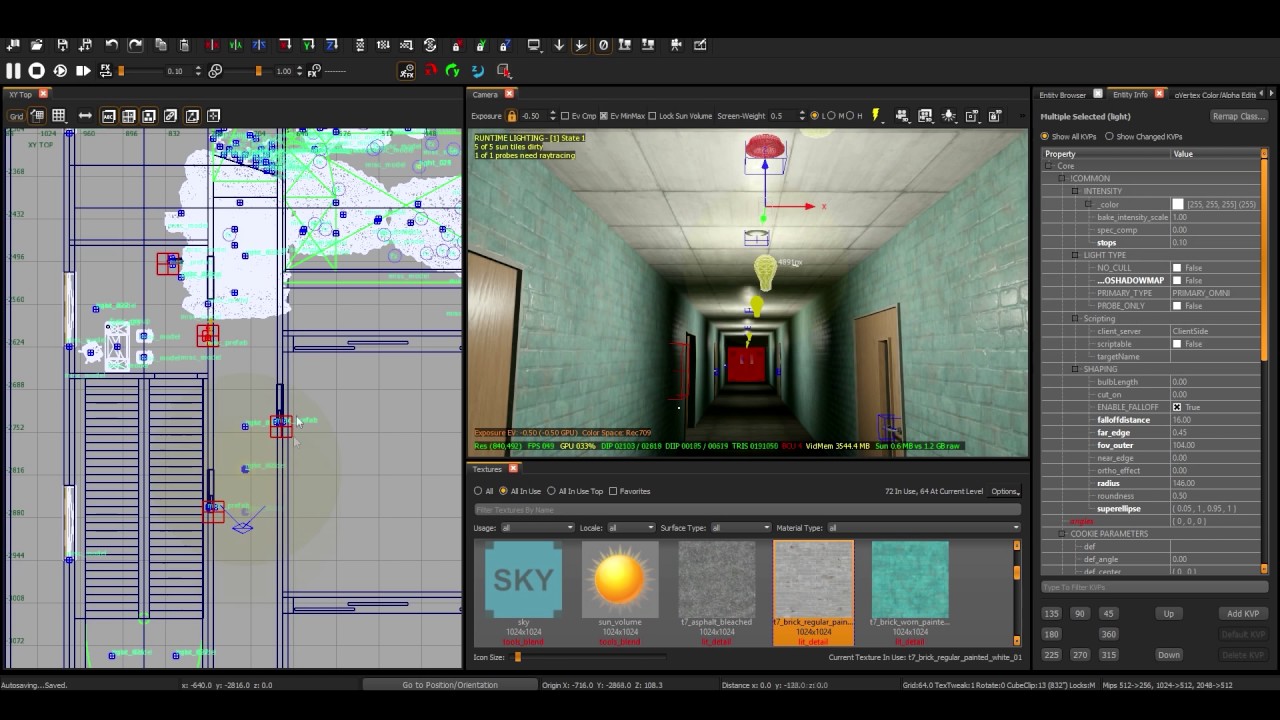This screenshot has width=1280, height=720.
Task: Select the L radio button in Camera toolbar
Action: (x=814, y=116)
